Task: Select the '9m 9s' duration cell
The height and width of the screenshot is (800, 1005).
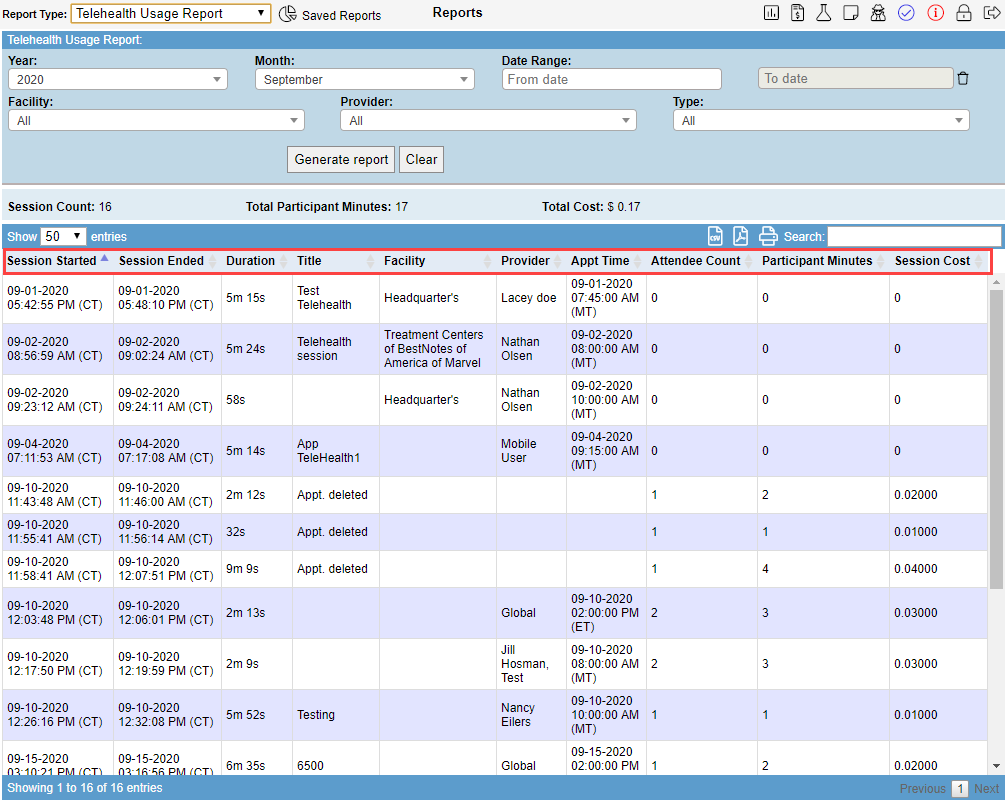Action: click(x=256, y=569)
